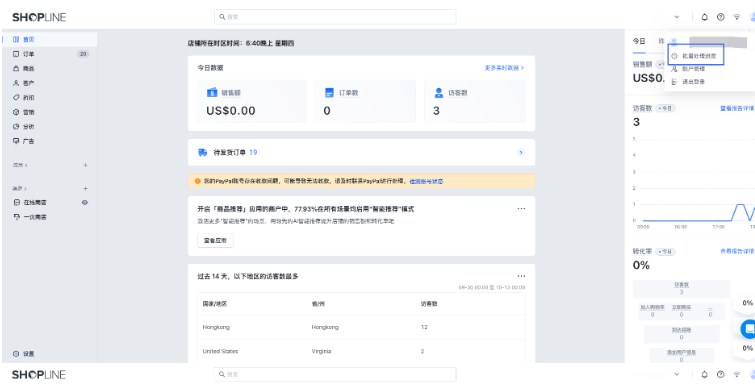The height and width of the screenshot is (386, 755).
Task: Open the 更多实时数据 link
Action: (504, 68)
